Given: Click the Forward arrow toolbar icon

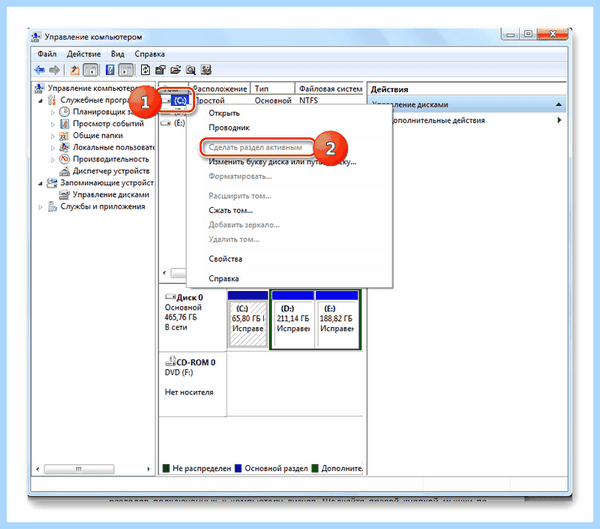Looking at the screenshot, I should pyautogui.click(x=54, y=70).
